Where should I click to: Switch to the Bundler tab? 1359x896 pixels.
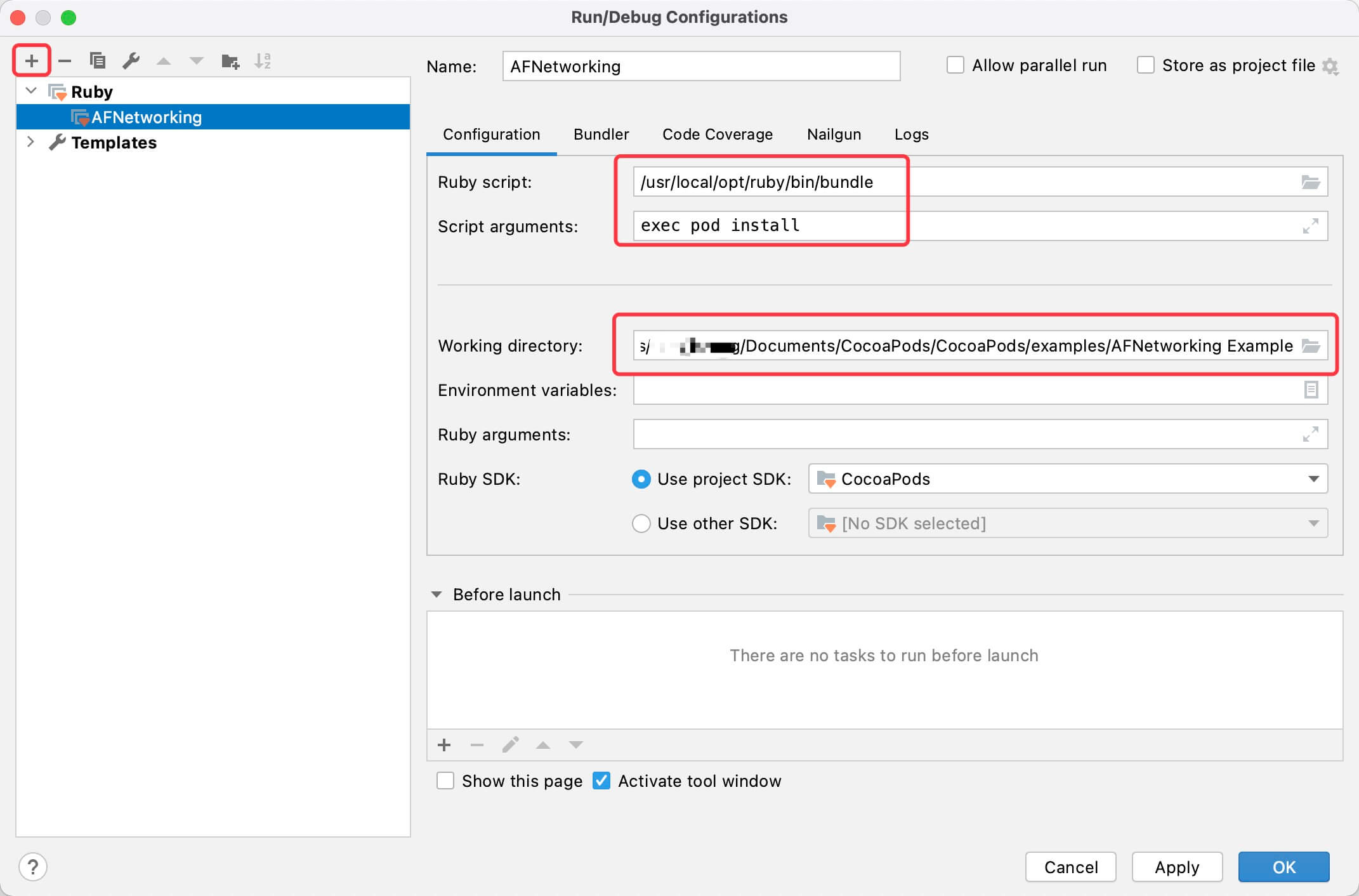(601, 135)
